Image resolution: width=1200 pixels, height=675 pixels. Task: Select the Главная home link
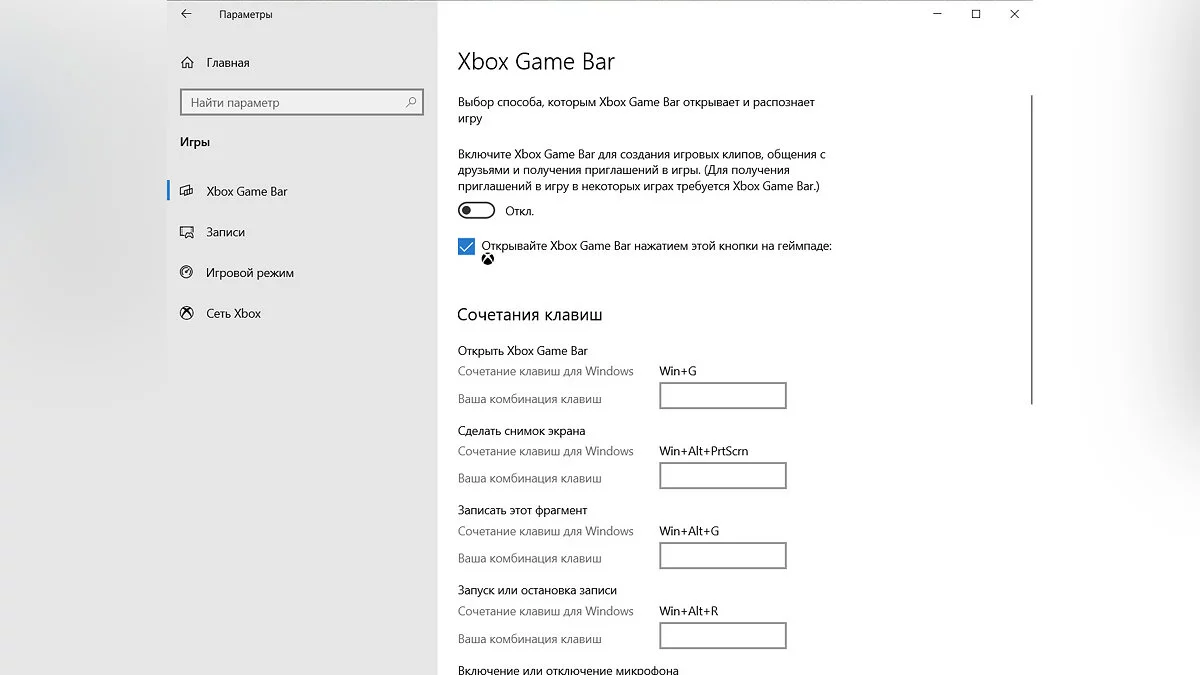click(x=228, y=63)
